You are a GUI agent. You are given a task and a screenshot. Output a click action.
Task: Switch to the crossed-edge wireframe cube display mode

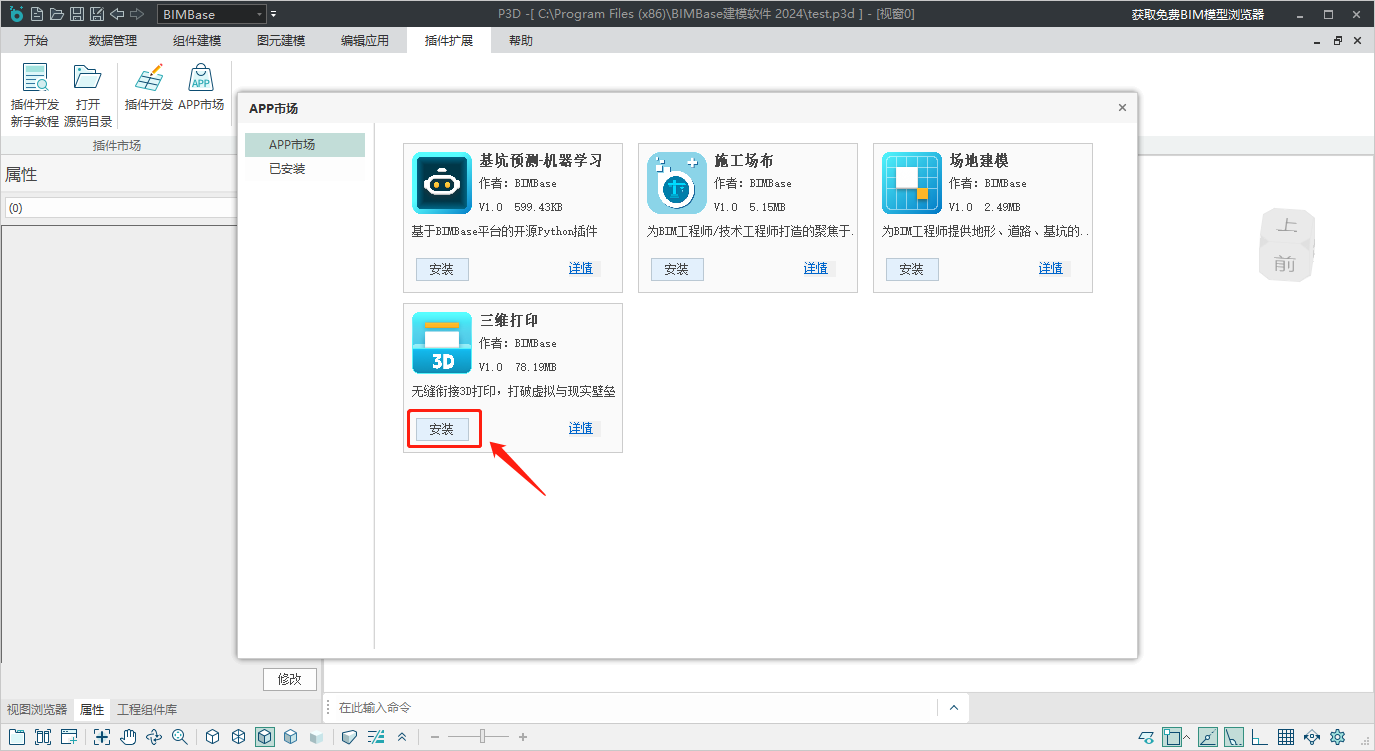[x=239, y=737]
